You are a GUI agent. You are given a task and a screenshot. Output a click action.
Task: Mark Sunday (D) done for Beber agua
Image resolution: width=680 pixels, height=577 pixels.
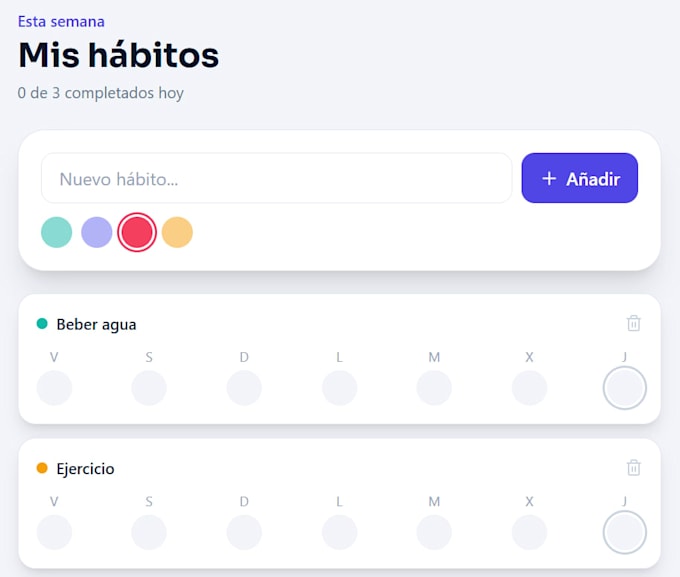point(244,388)
